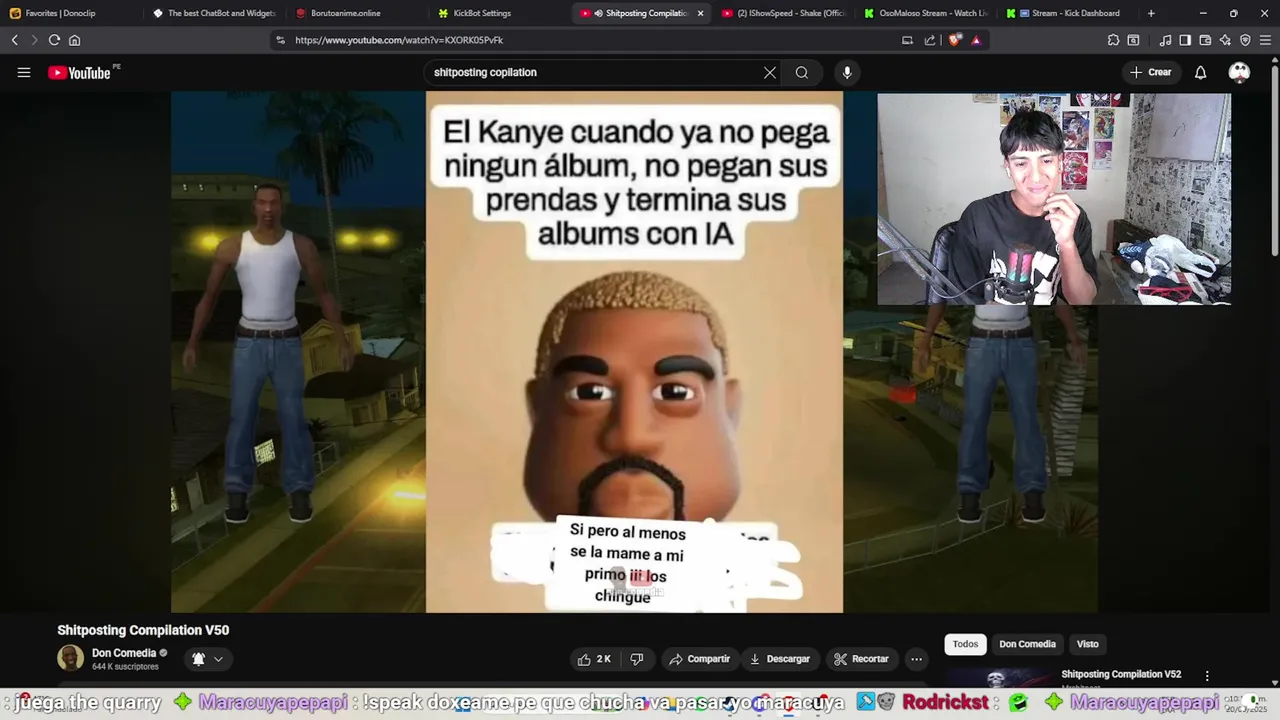Switch to Stream - Kick Dashboard tab
1280x720 pixels.
1068,13
